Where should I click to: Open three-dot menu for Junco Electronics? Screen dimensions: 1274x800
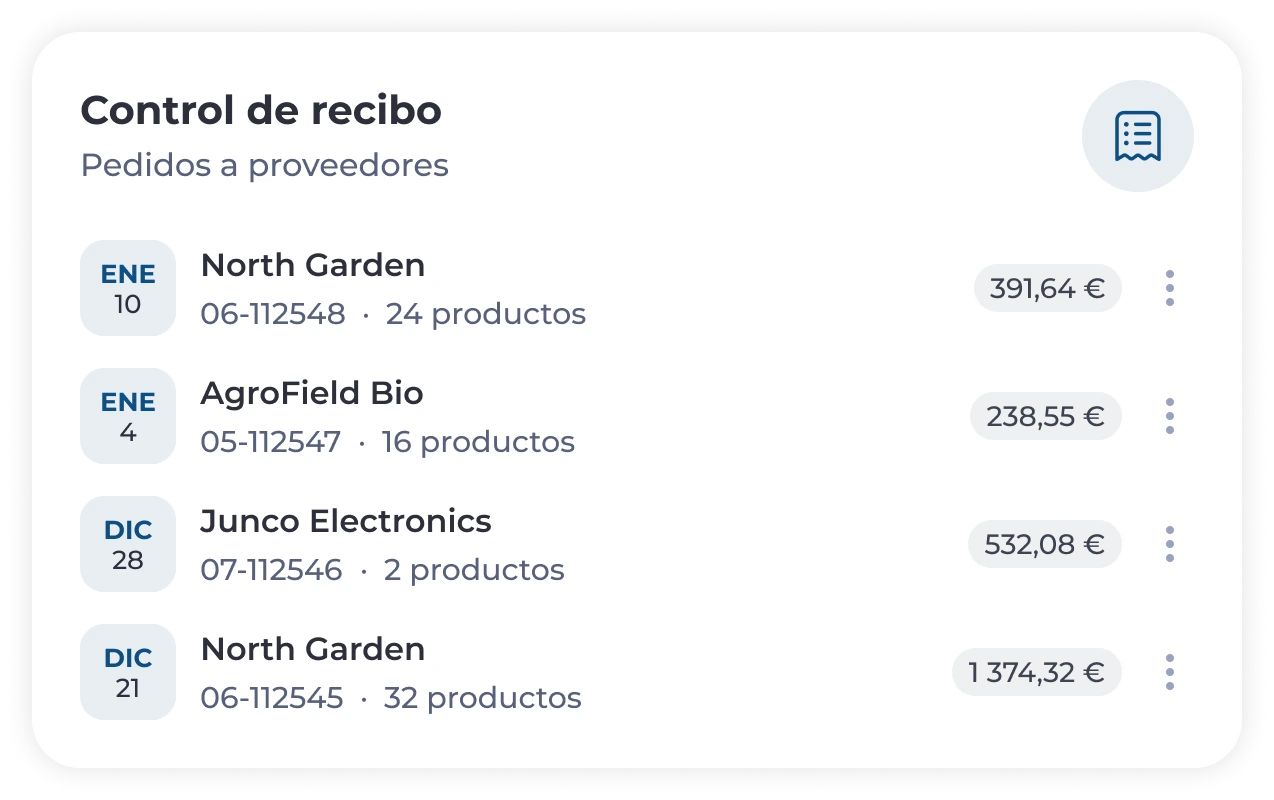pos(1169,544)
